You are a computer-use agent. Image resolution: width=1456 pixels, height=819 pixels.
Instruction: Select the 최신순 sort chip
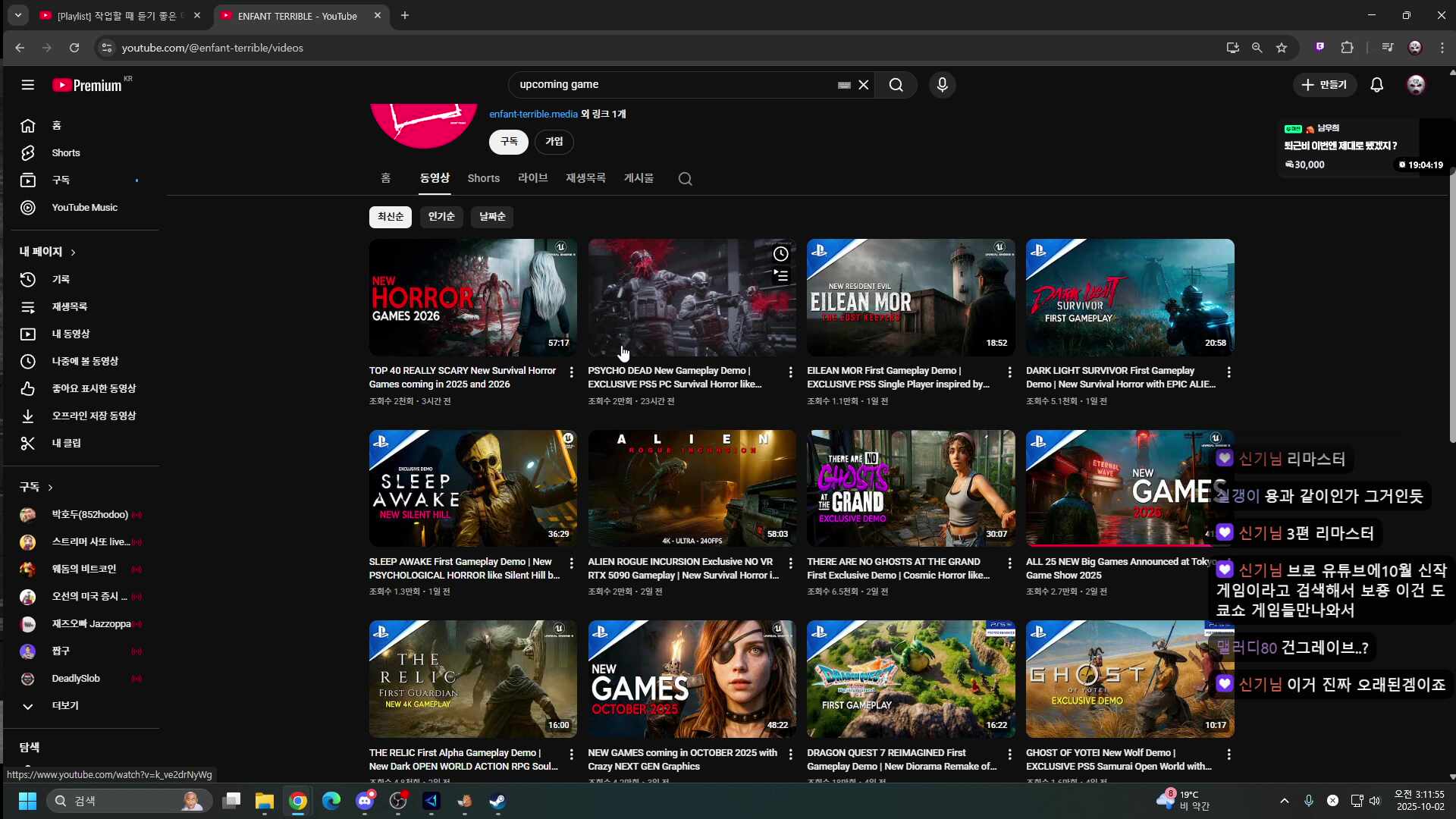pyautogui.click(x=390, y=217)
